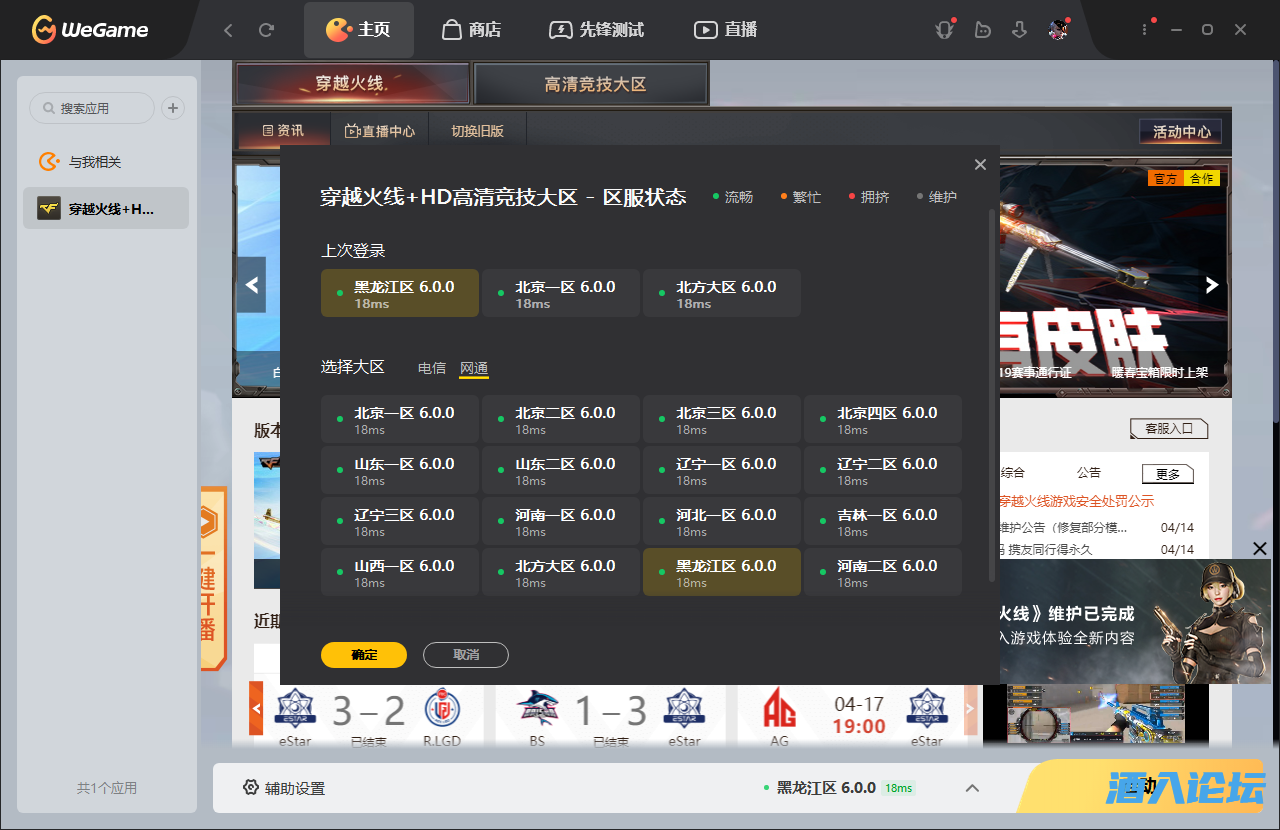The height and width of the screenshot is (830, 1280).
Task: Open 辅助设置 helper settings
Action: tap(284, 788)
